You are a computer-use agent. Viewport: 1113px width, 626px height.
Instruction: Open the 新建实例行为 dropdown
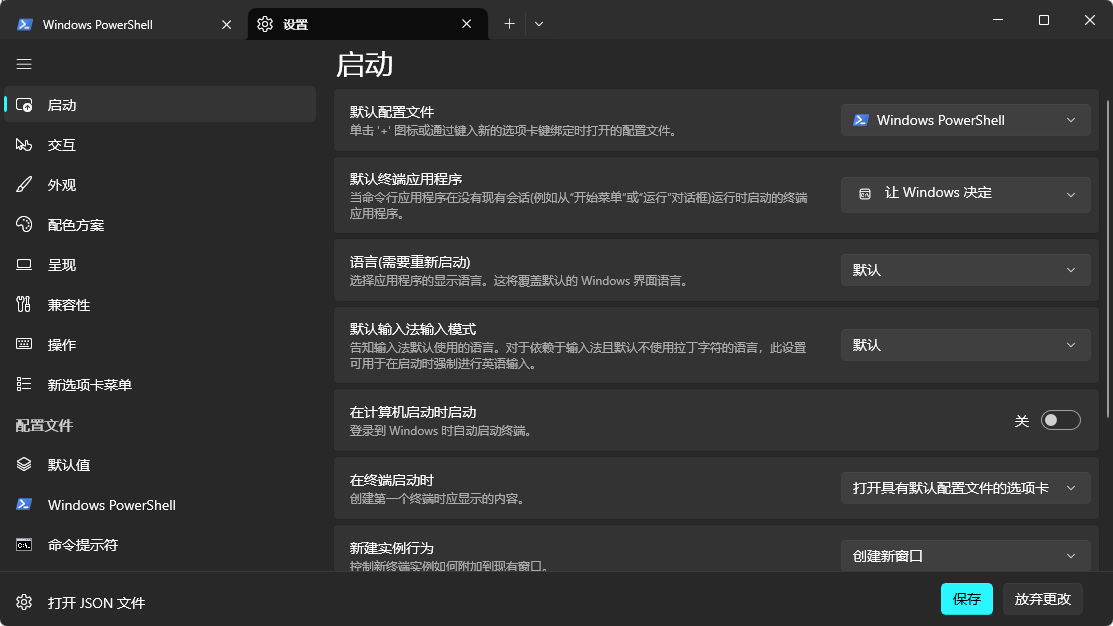[x=964, y=555]
